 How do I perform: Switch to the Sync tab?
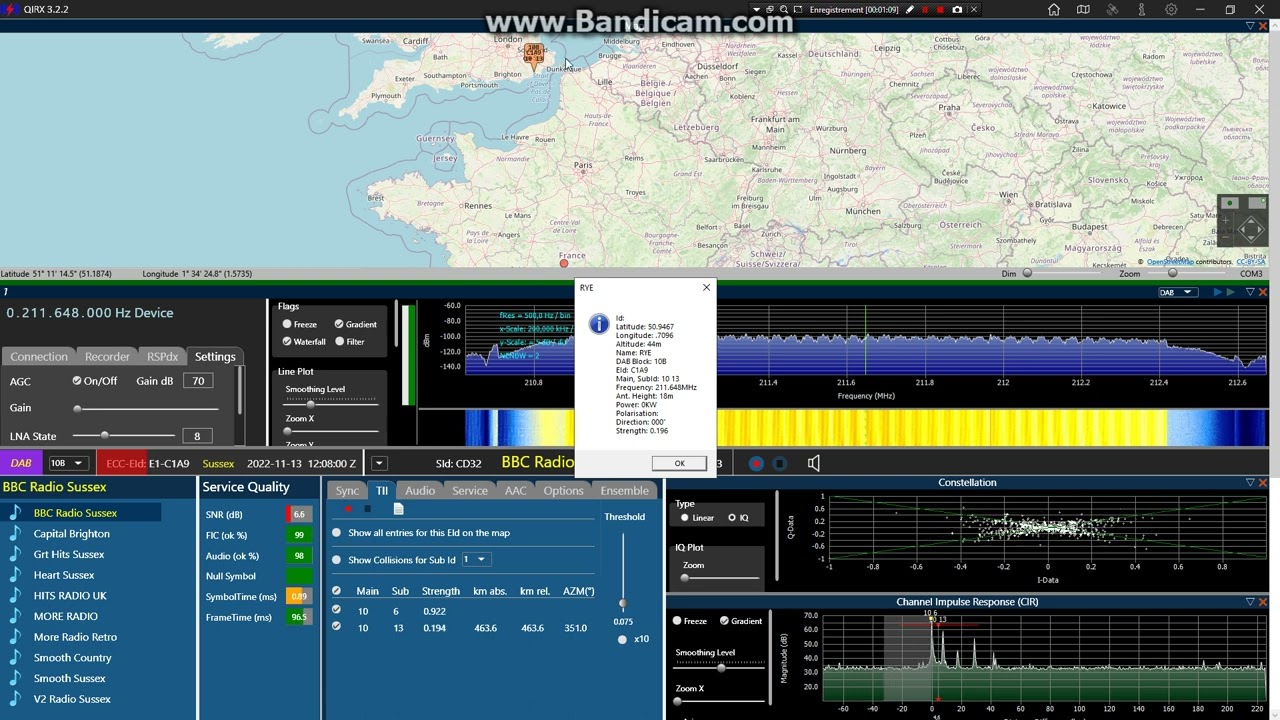click(347, 490)
